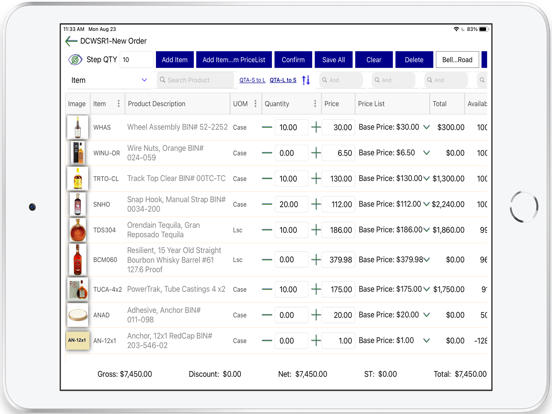The image size is (552, 414).
Task: Increase quantity for AN-12x1 anchor
Action: (316, 341)
